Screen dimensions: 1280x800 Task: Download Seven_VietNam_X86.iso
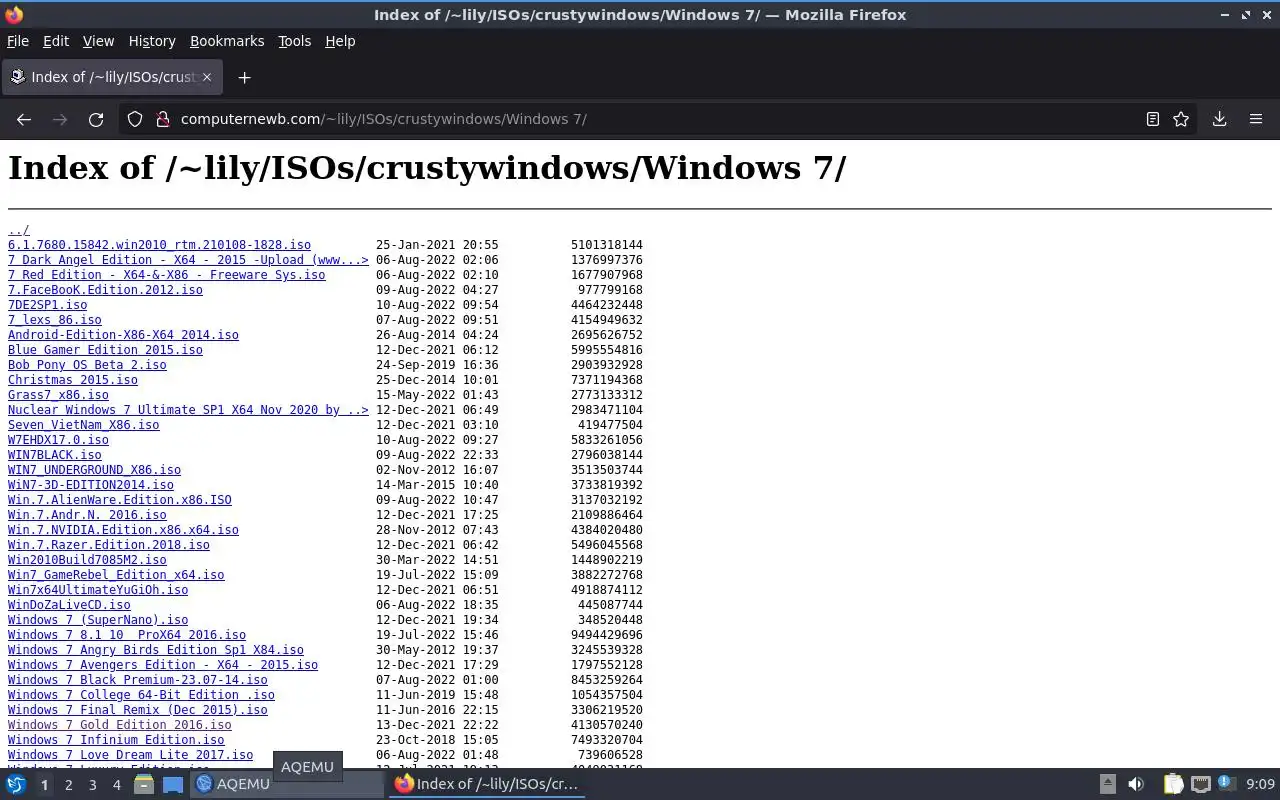coord(83,425)
